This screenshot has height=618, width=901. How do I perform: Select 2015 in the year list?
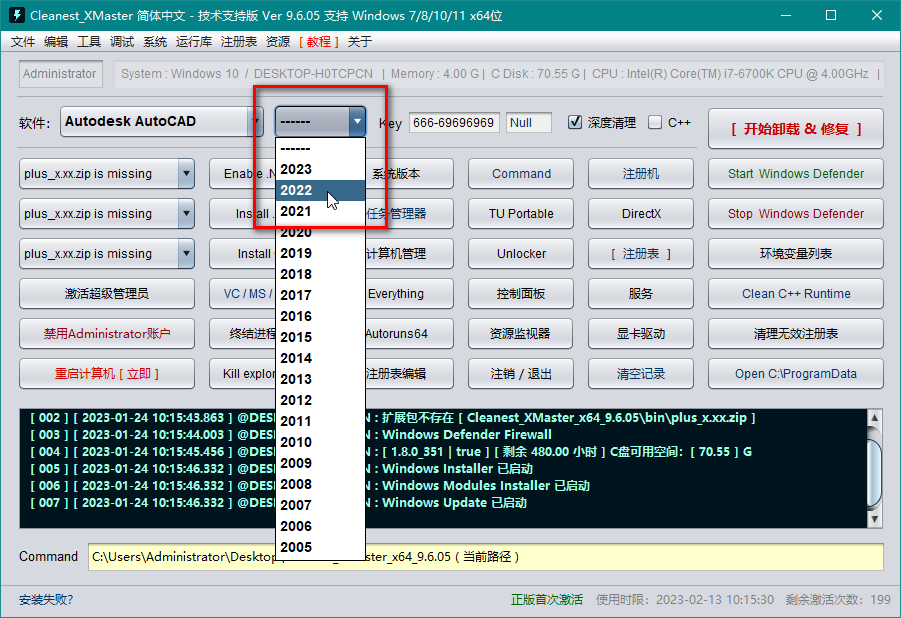pyautogui.click(x=320, y=337)
